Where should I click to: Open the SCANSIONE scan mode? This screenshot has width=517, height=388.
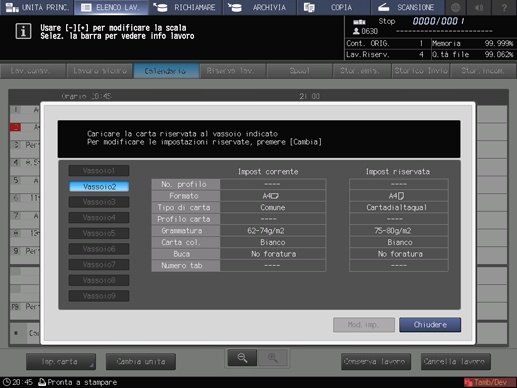408,7
